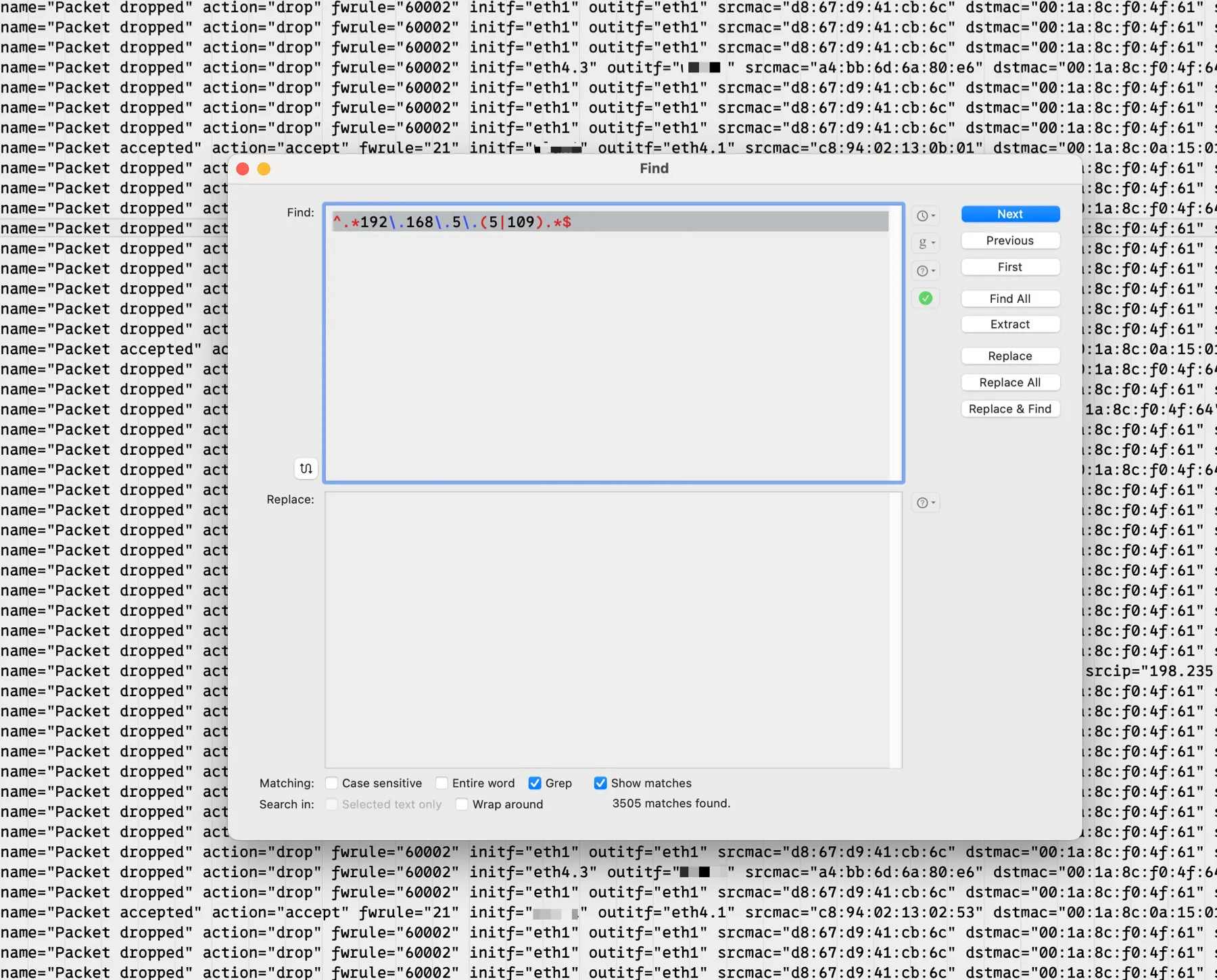Click Find All to list matches
This screenshot has width=1217, height=980.
tap(1010, 298)
